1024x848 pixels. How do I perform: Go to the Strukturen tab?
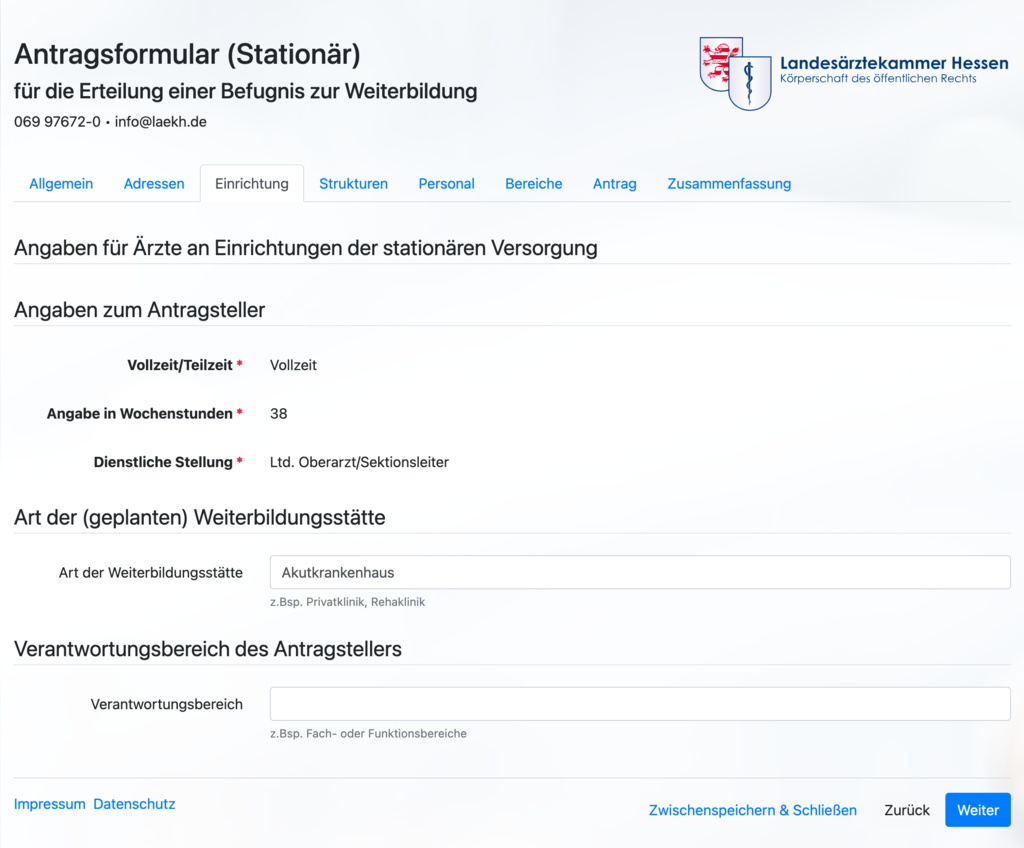[353, 184]
